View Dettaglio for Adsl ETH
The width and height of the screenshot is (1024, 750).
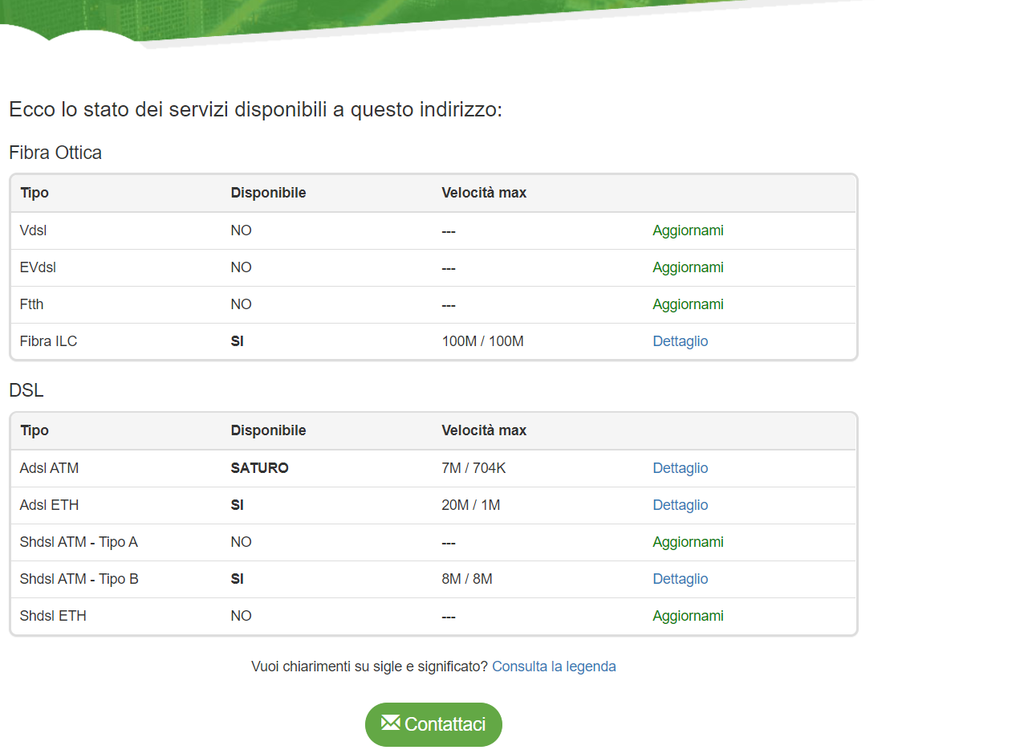(680, 505)
